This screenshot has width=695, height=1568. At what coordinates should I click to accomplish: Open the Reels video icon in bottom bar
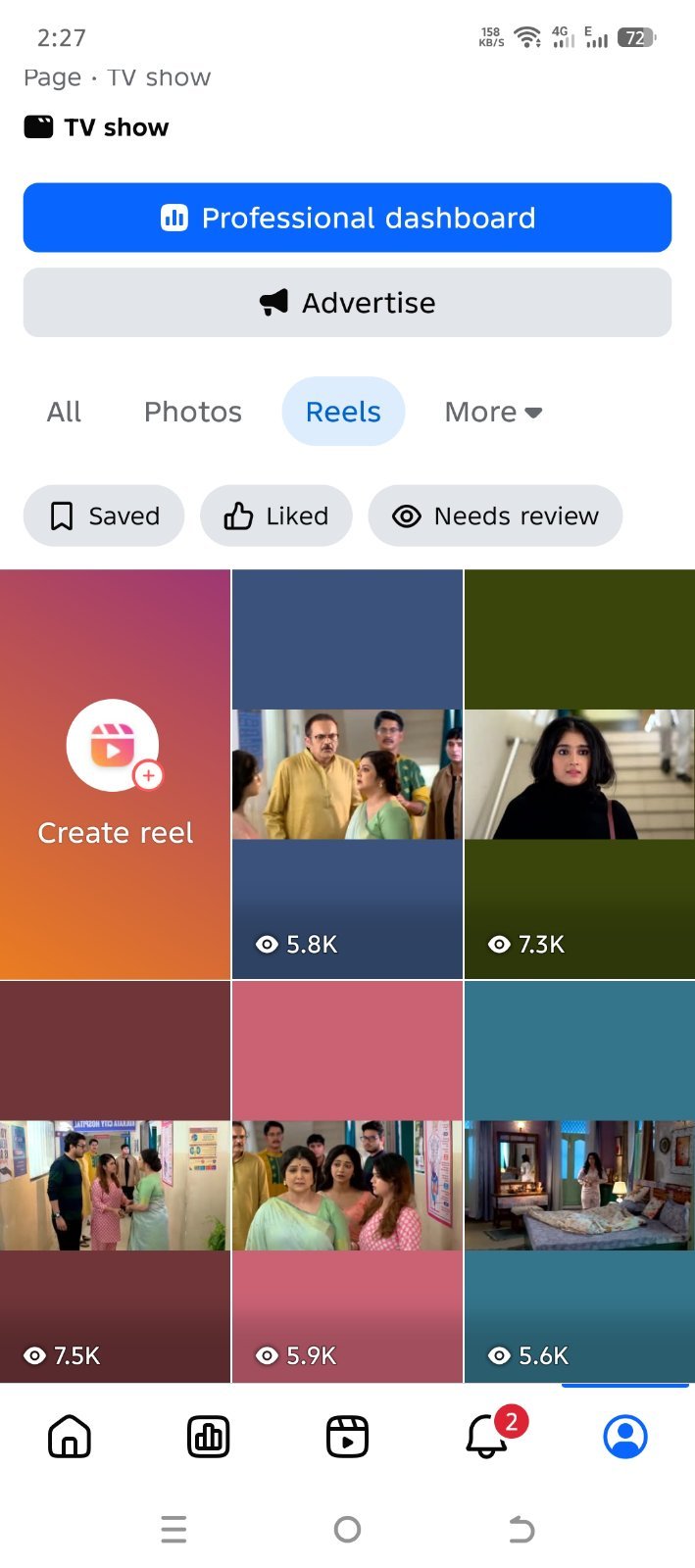coord(347,1437)
